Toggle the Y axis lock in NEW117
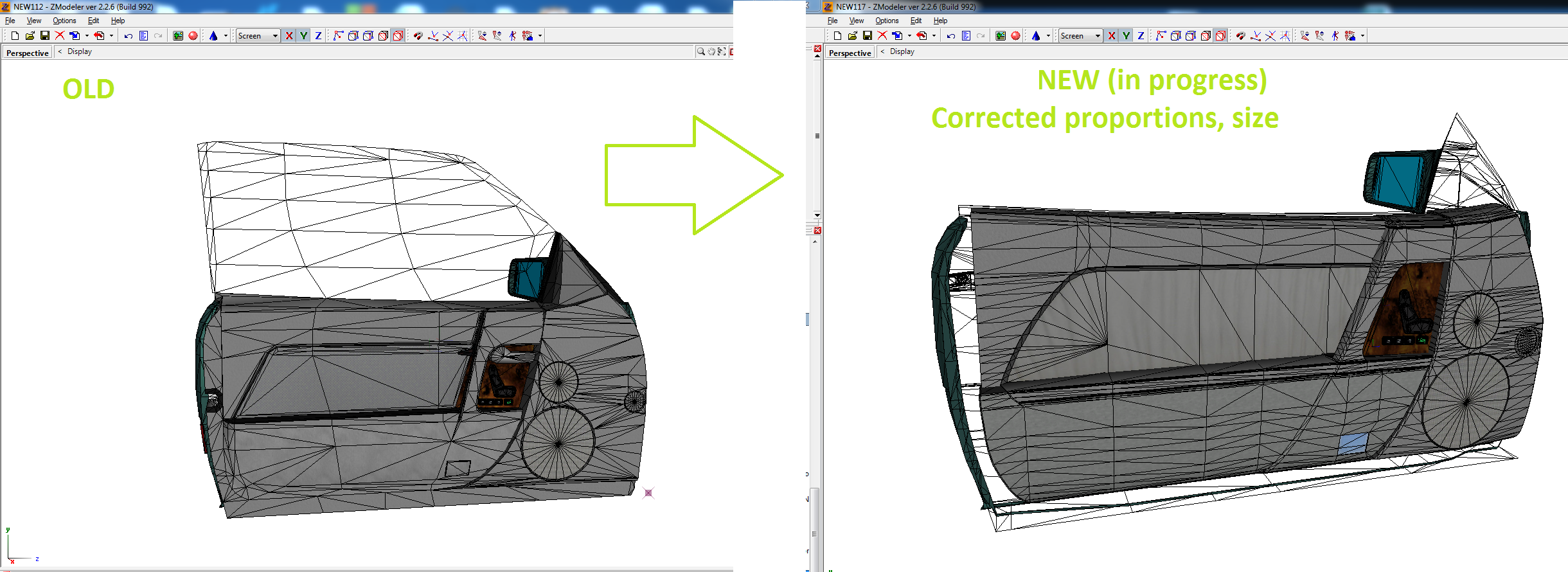 [x=1126, y=36]
